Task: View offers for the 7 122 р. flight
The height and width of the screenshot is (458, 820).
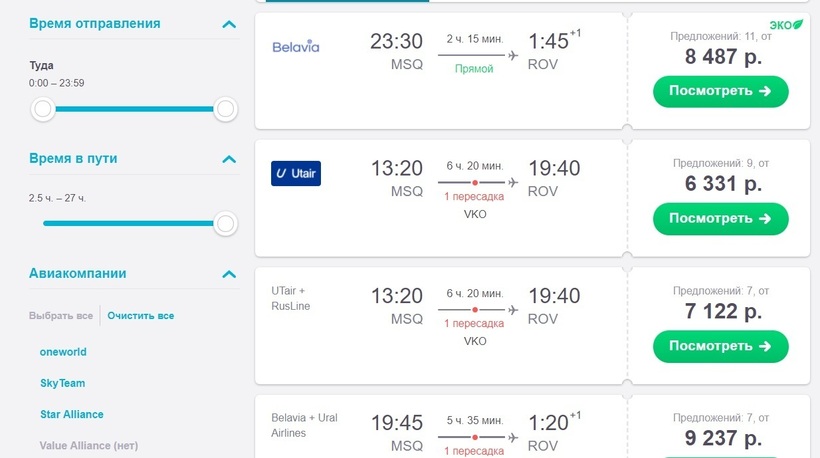Action: click(x=721, y=346)
